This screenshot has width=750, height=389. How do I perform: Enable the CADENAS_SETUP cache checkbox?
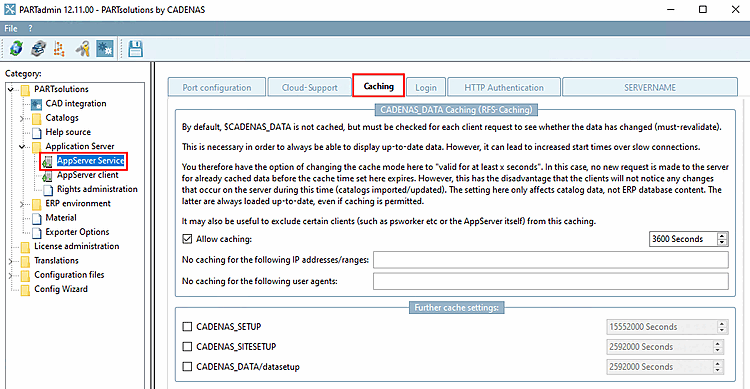pos(187,326)
